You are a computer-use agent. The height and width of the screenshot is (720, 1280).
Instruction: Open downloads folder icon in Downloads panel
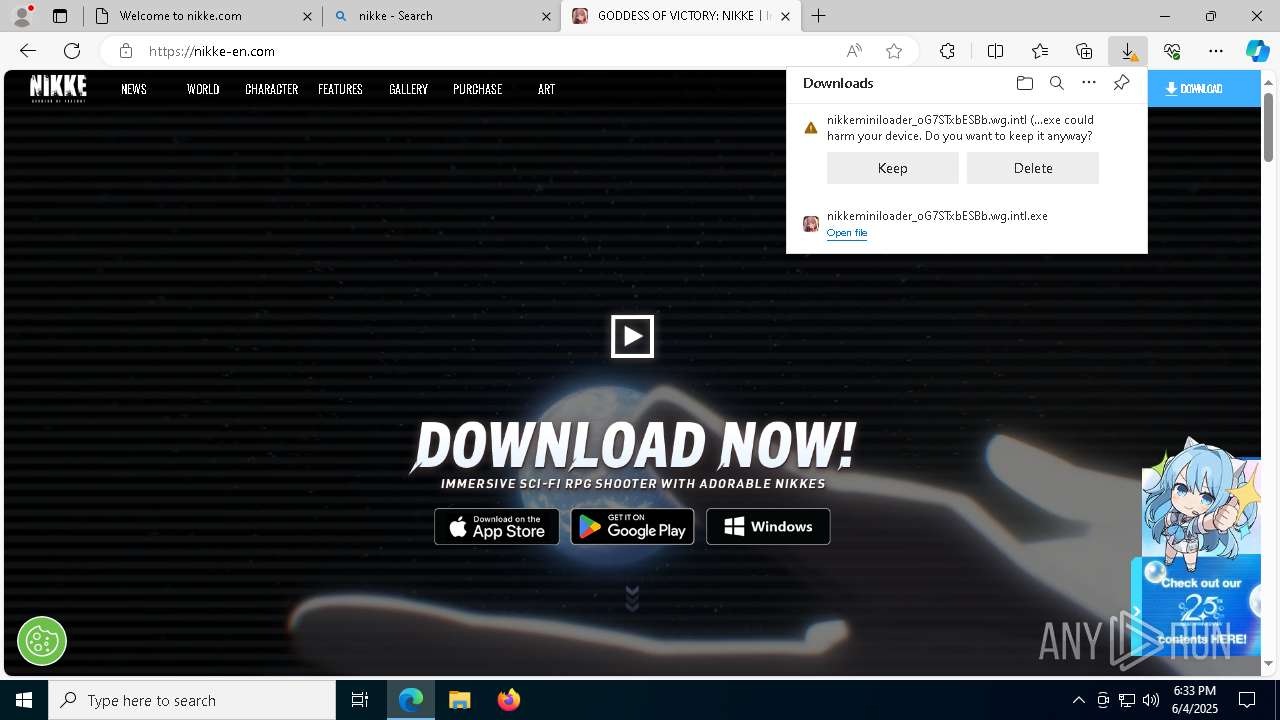point(1024,83)
